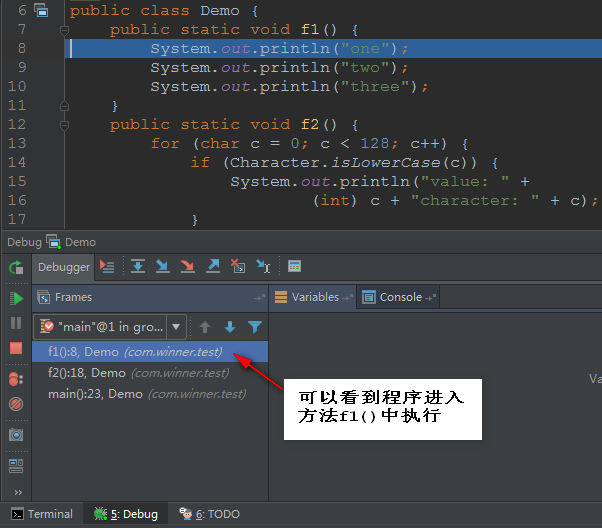Select frame f1():8, Demo
The width and height of the screenshot is (602, 528).
pos(150,352)
